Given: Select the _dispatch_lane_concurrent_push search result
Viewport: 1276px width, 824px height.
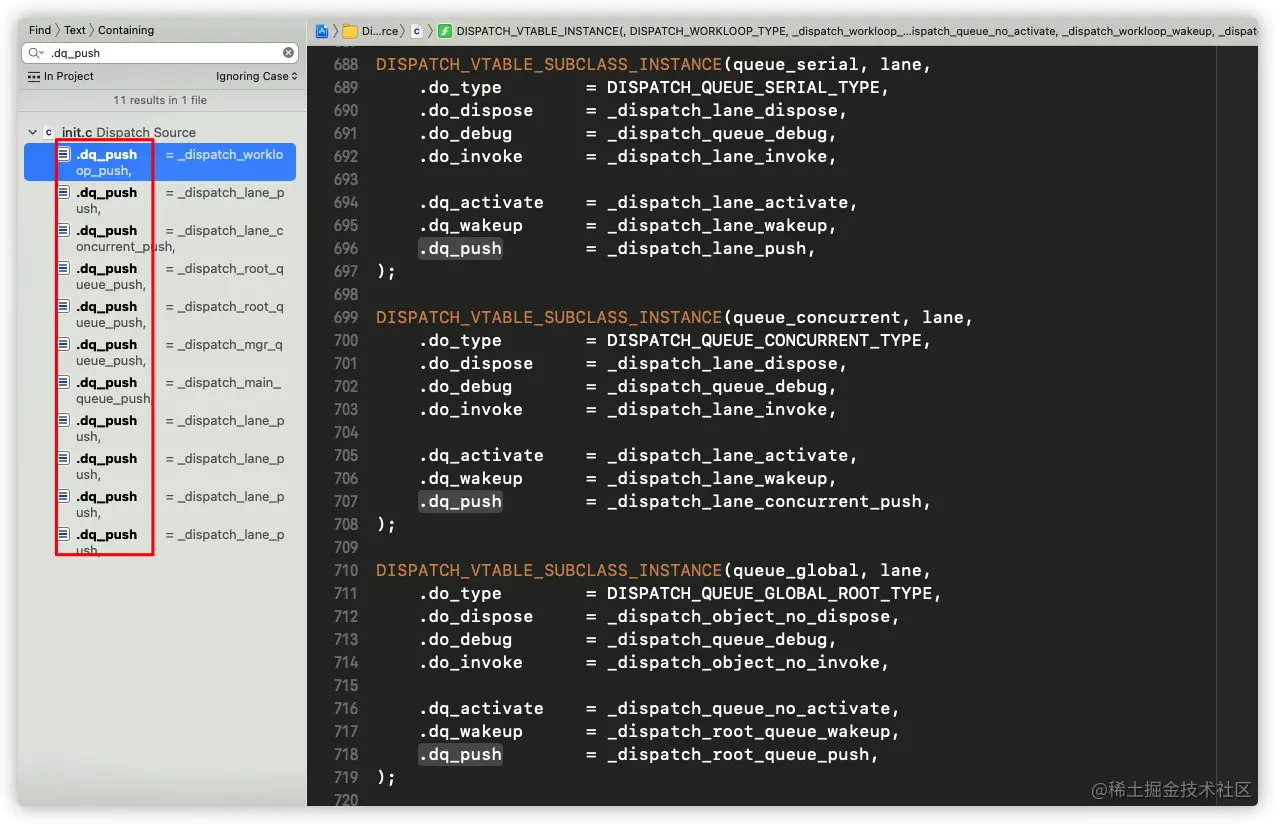Looking at the screenshot, I should (x=160, y=238).
